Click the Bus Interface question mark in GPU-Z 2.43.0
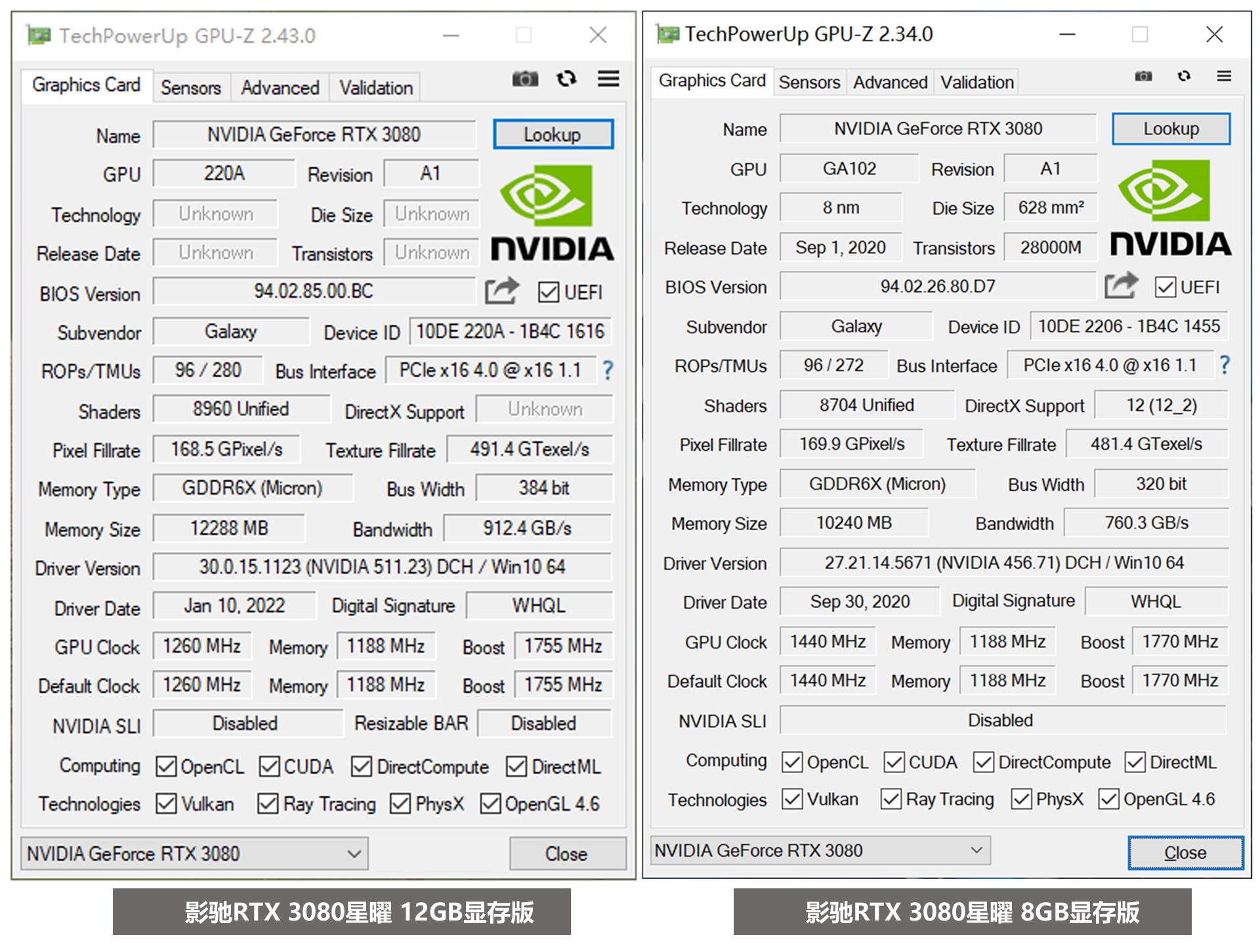This screenshot has height=952, width=1260. (x=608, y=371)
